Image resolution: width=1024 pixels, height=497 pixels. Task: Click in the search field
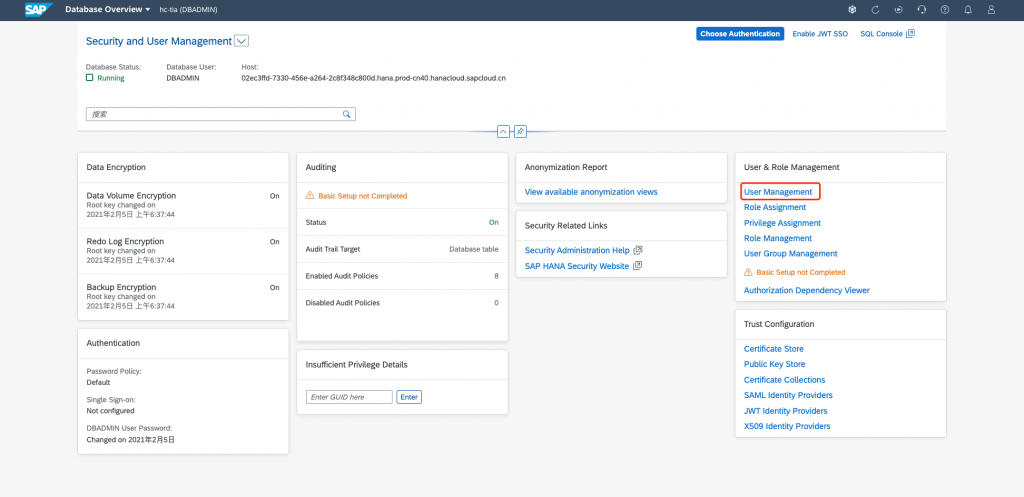click(221, 114)
